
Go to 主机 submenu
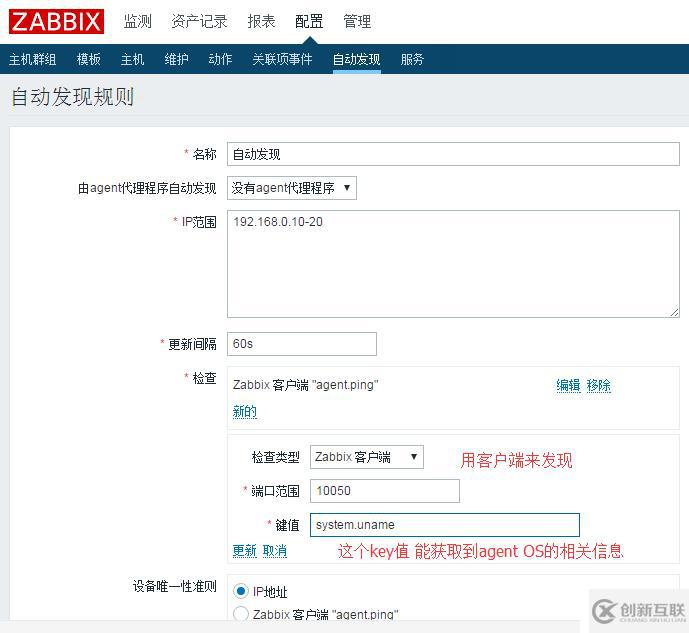[x=132, y=59]
